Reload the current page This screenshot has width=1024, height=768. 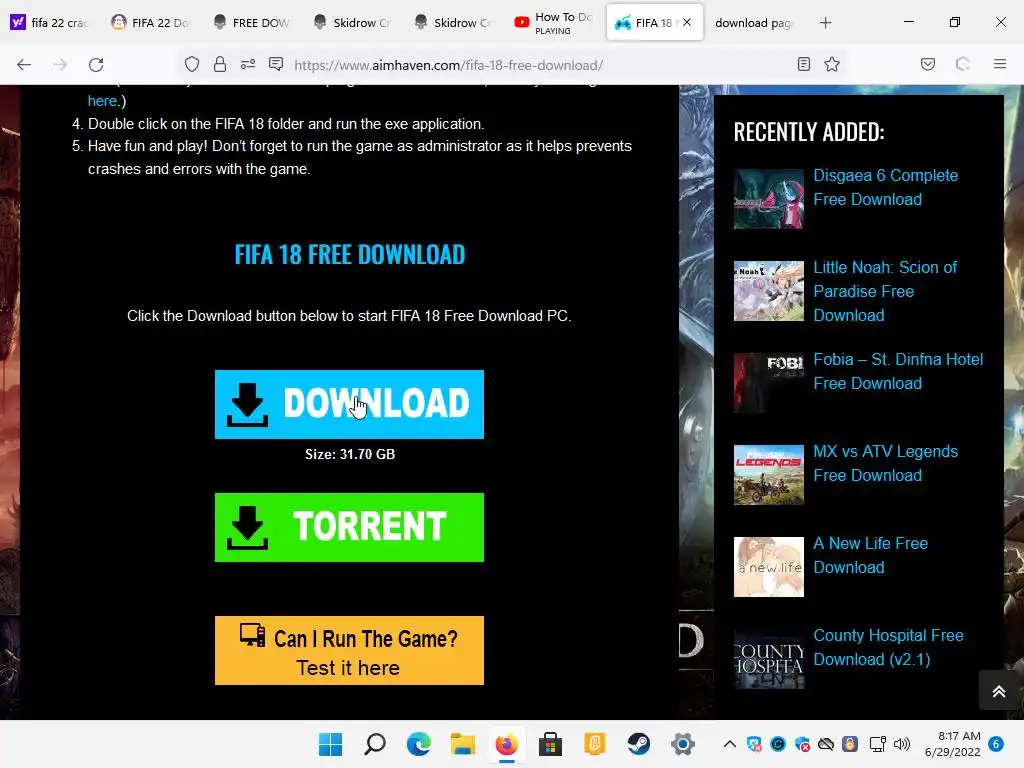[96, 64]
